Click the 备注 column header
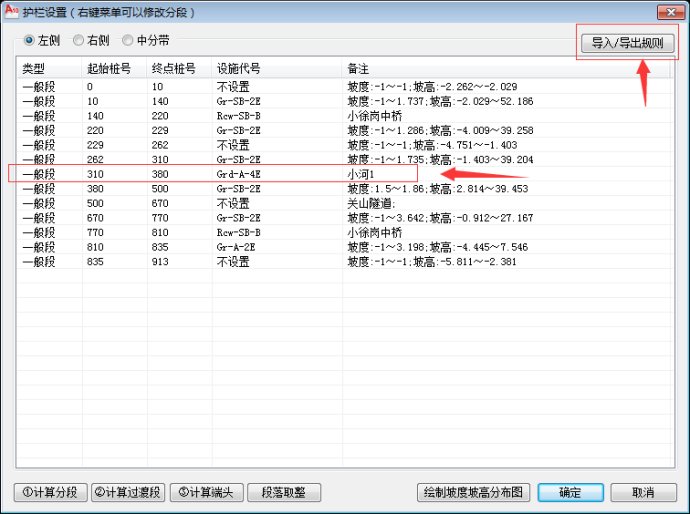690x514 pixels. (x=358, y=69)
